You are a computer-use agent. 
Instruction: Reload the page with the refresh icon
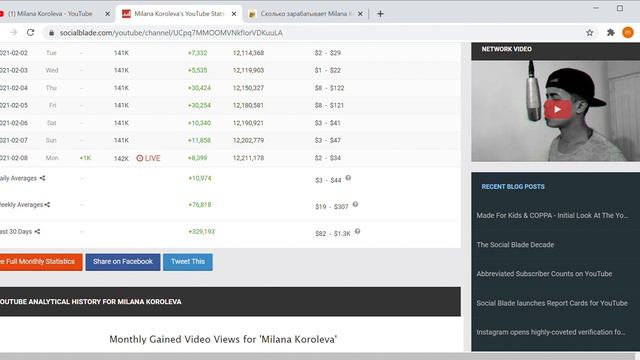30,33
